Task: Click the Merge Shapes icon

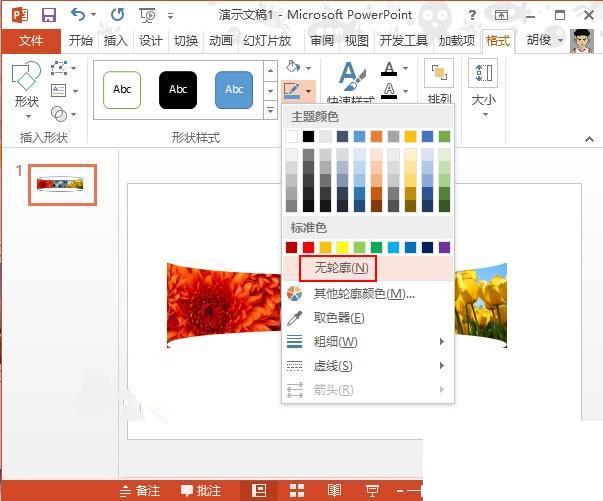Action: [x=59, y=113]
